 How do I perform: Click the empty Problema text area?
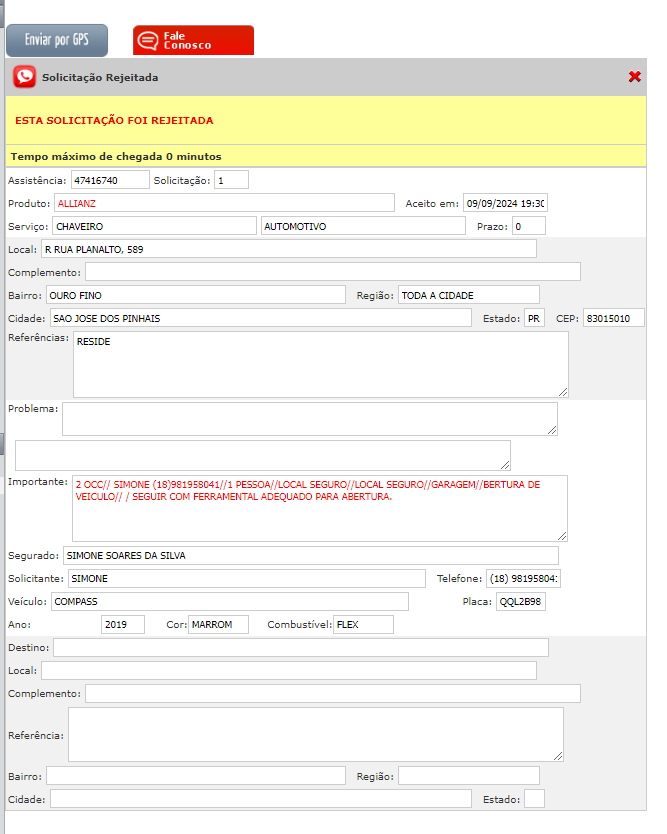click(x=310, y=419)
